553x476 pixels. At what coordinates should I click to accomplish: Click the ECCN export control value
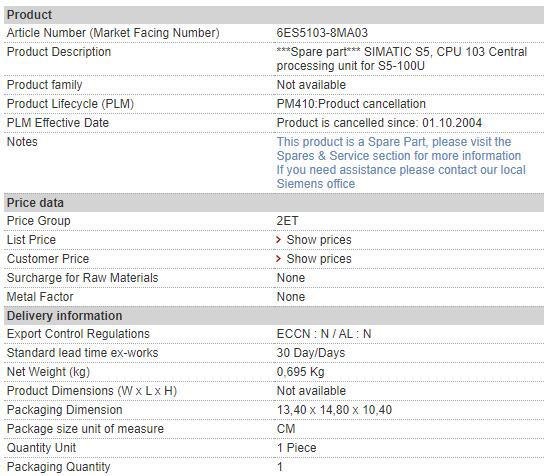coord(324,334)
